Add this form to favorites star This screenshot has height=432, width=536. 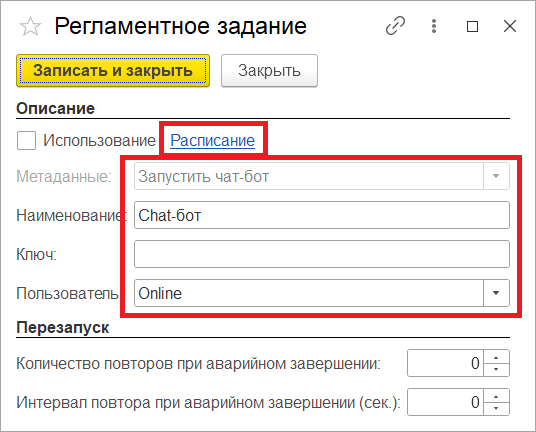click(30, 27)
